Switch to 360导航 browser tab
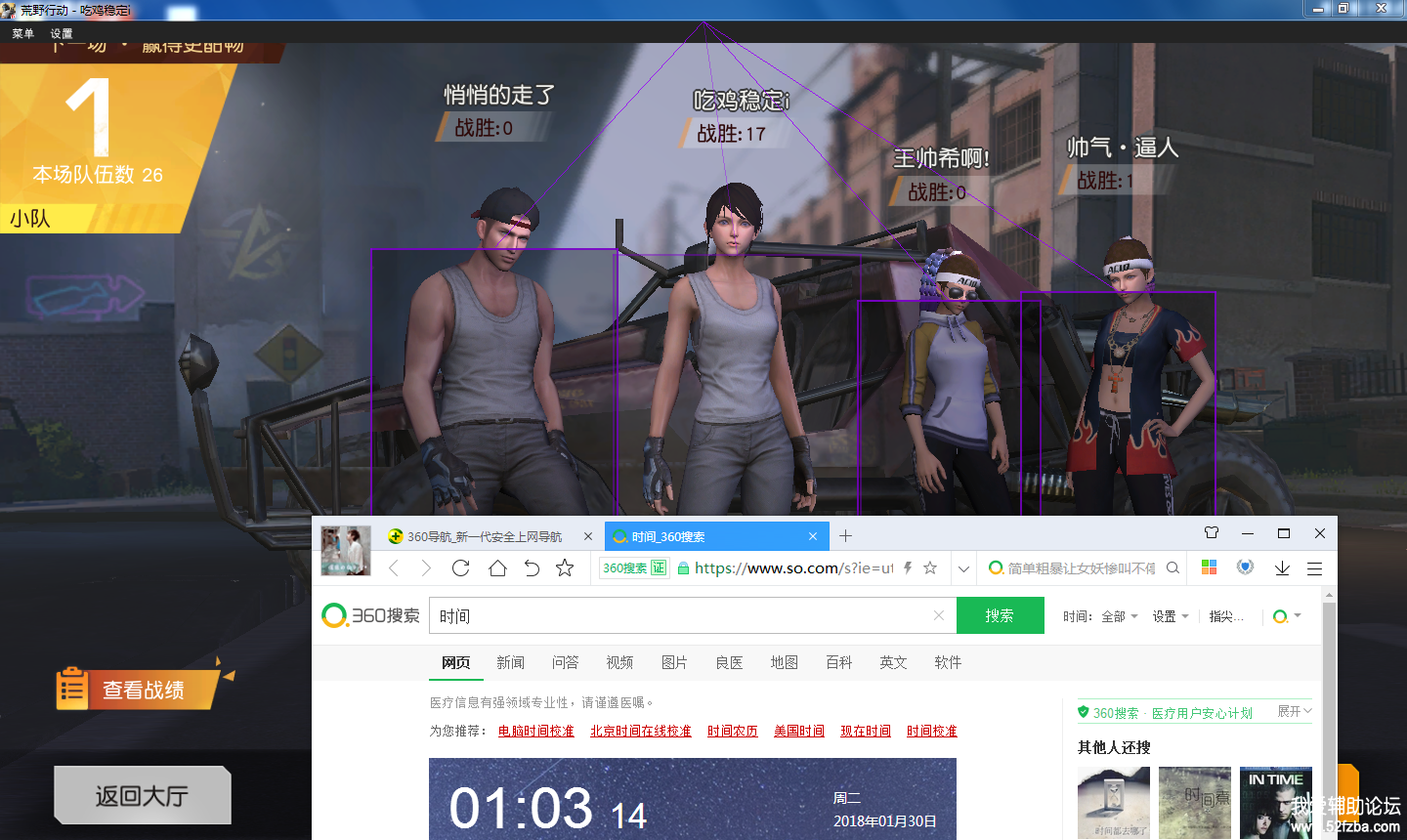The width and height of the screenshot is (1407, 840). (484, 536)
